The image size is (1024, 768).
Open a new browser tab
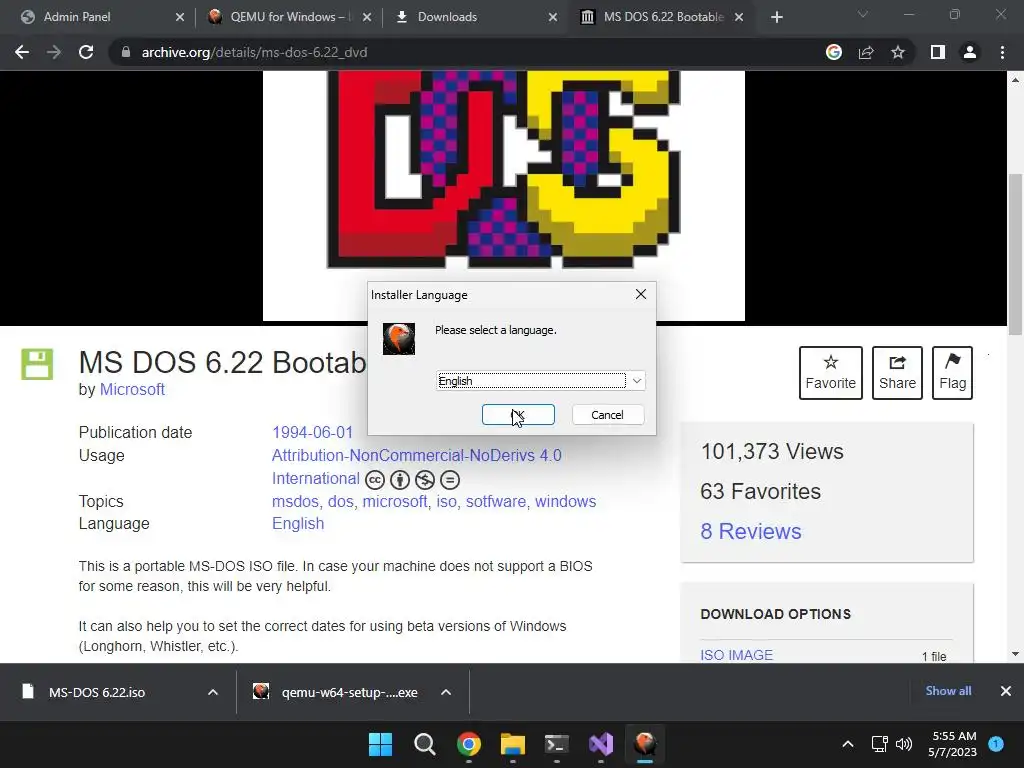(776, 17)
